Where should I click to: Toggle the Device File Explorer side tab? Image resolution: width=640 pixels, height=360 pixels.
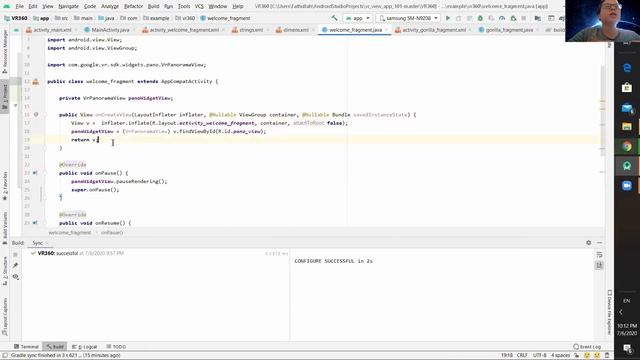point(609,312)
